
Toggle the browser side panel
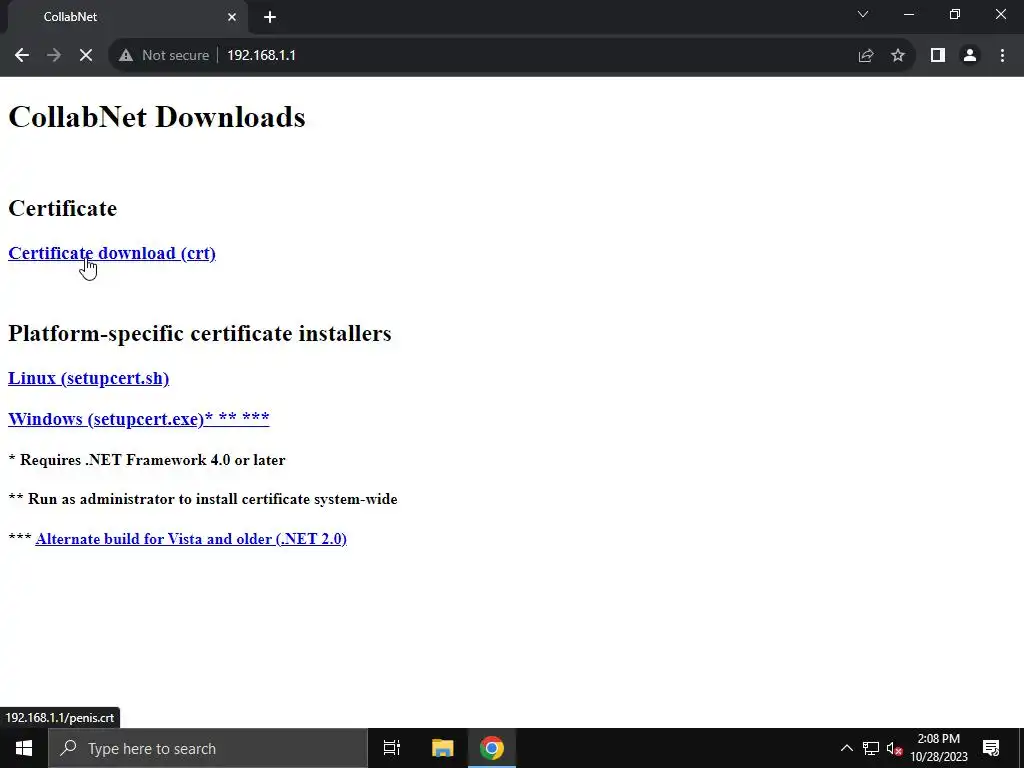click(938, 56)
